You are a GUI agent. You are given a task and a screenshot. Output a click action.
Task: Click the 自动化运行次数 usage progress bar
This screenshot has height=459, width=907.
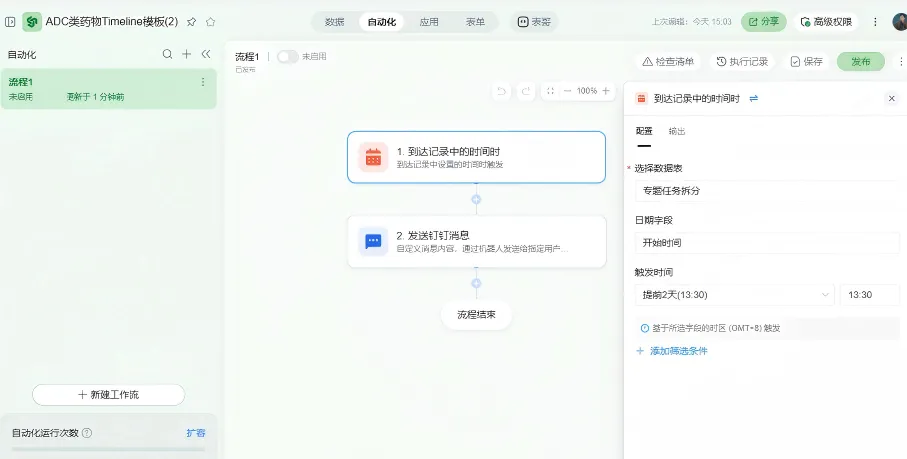point(108,449)
